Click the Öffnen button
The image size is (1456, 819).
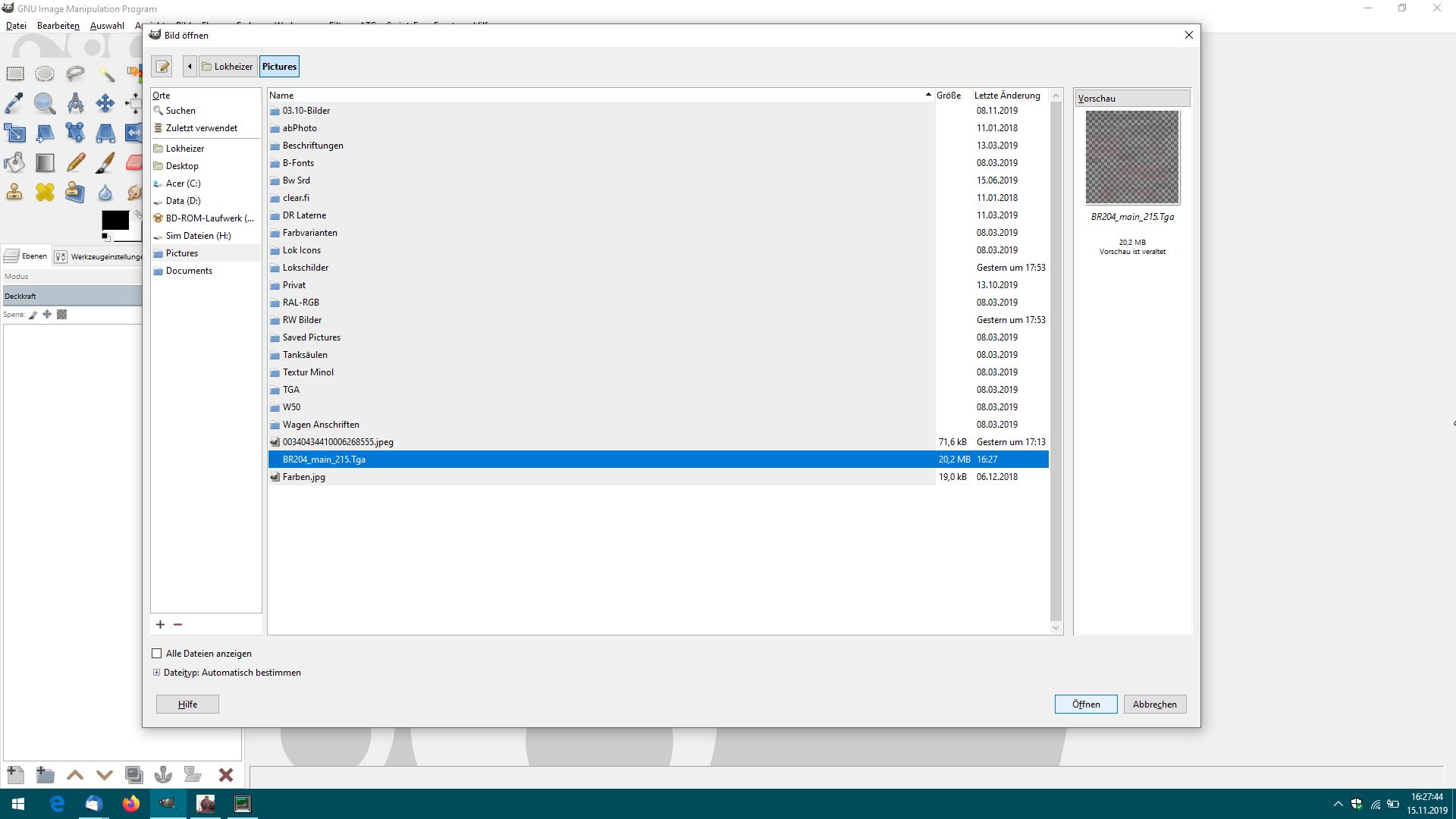coord(1085,704)
